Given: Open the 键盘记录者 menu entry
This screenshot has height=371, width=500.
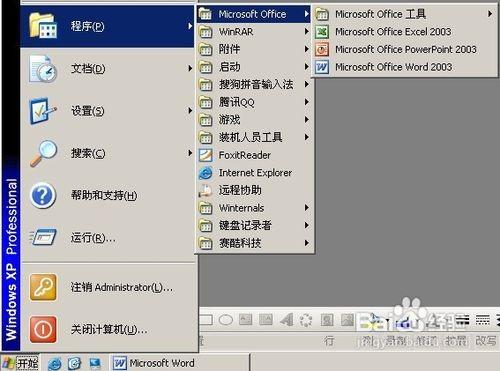Looking at the screenshot, I should coord(254,226).
